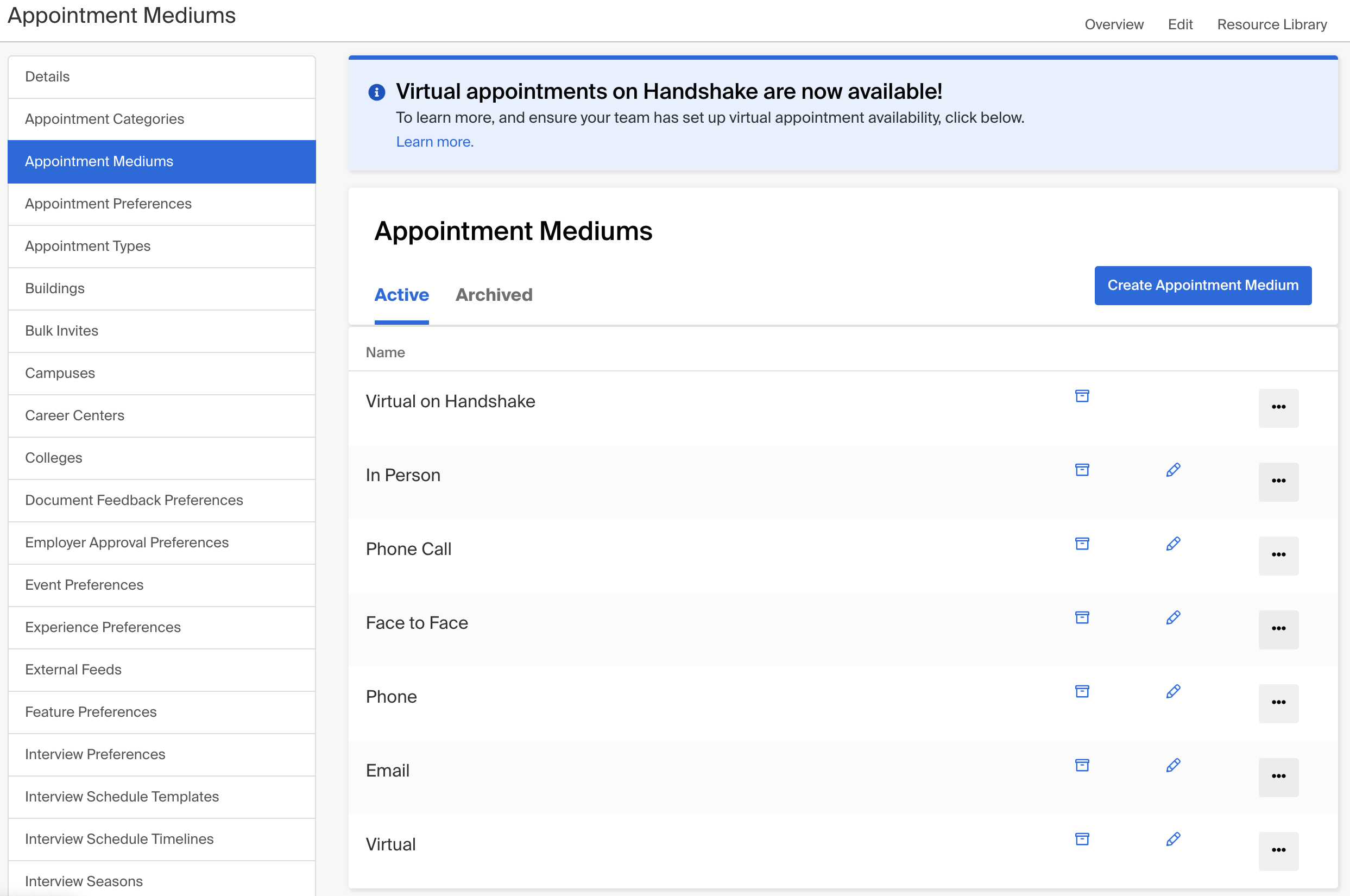Open the Edit menu item
Viewport: 1350px width, 896px height.
point(1181,24)
